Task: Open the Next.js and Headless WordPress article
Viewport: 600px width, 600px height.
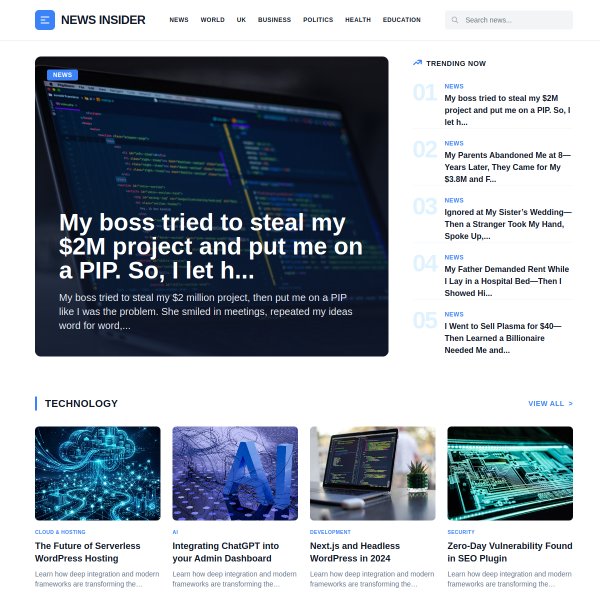Action: [355, 552]
